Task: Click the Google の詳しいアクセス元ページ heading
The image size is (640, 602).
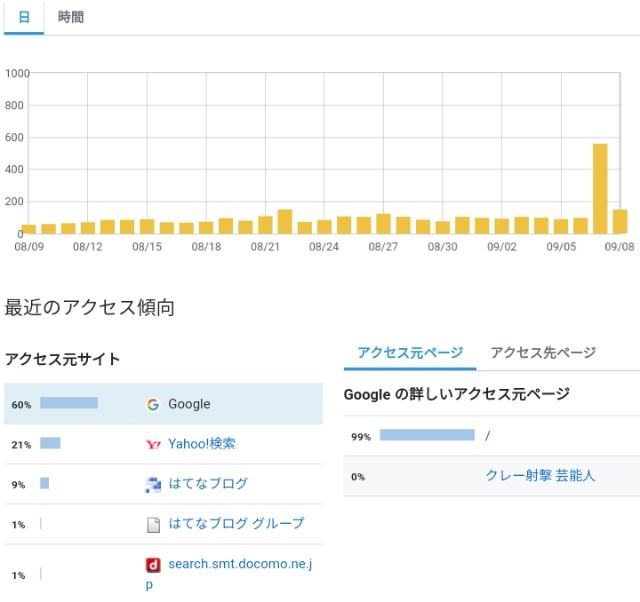Action: pyautogui.click(x=457, y=394)
